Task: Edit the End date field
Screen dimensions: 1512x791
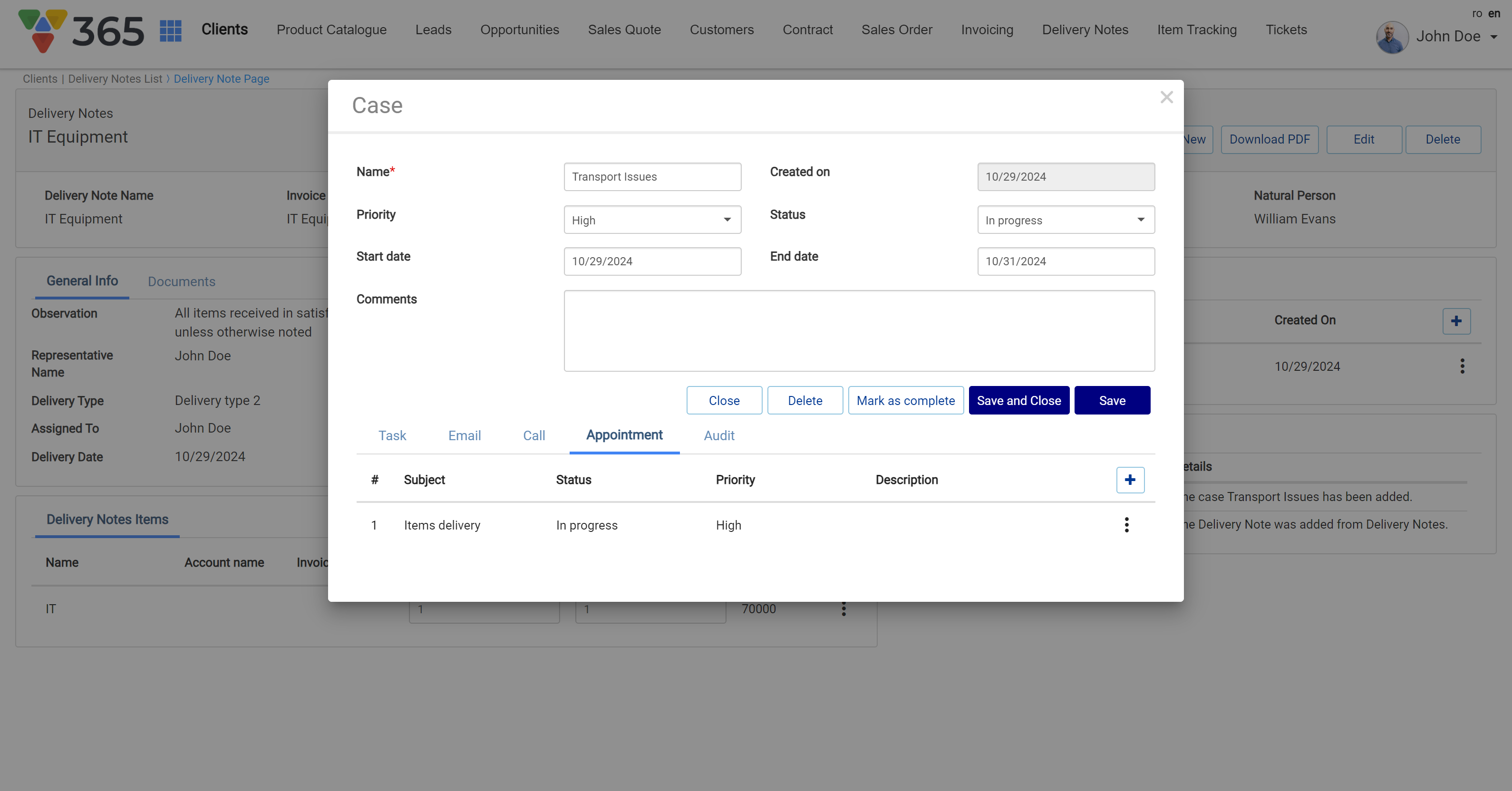Action: click(x=1066, y=262)
